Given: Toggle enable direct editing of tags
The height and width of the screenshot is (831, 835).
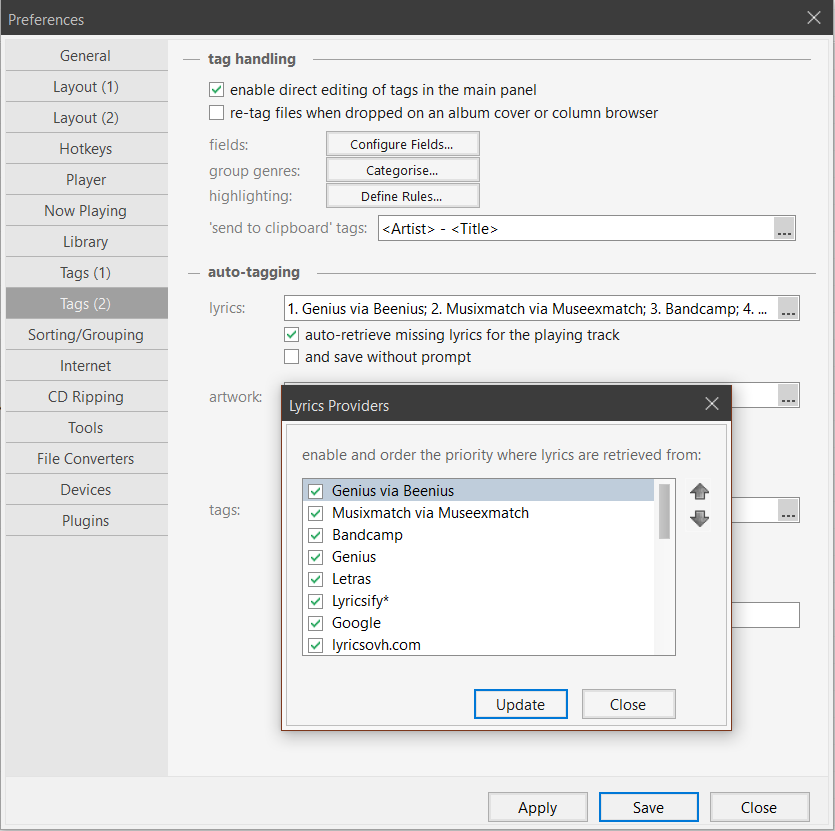Looking at the screenshot, I should click(x=216, y=89).
